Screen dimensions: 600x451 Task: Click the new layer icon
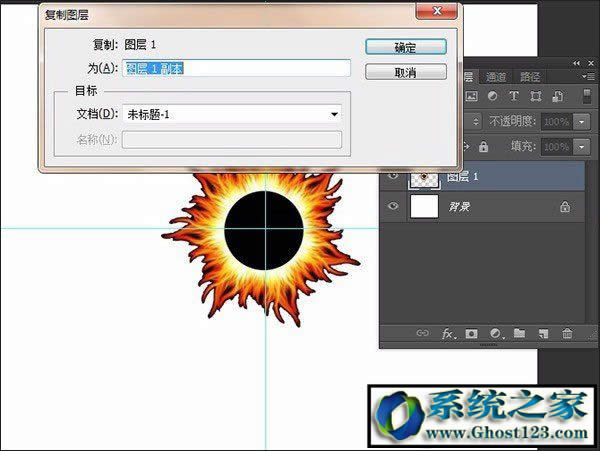click(543, 333)
